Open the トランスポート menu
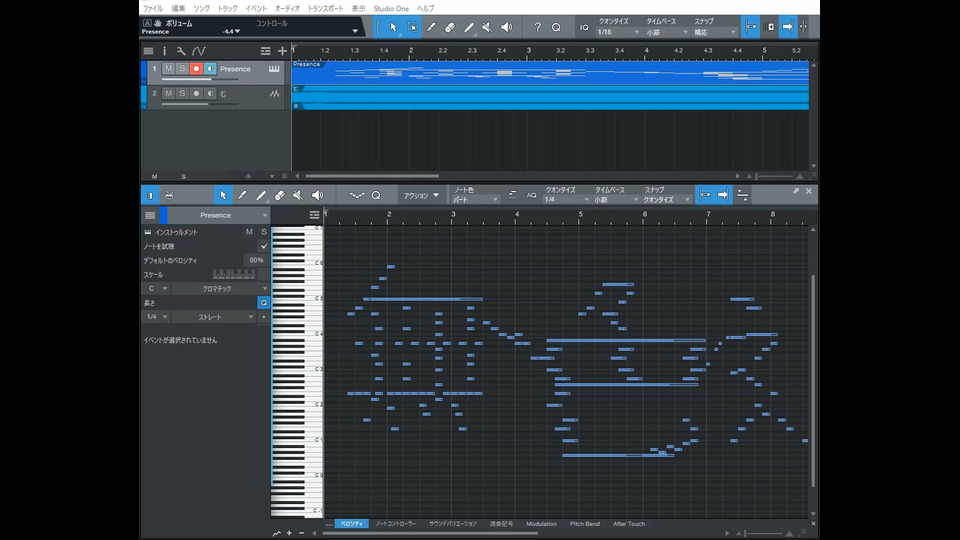Image resolution: width=960 pixels, height=540 pixels. click(325, 9)
